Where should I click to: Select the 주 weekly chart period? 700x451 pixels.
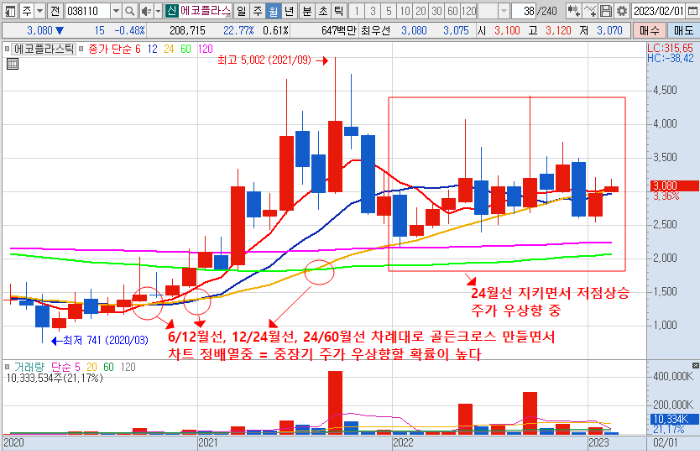[x=257, y=10]
